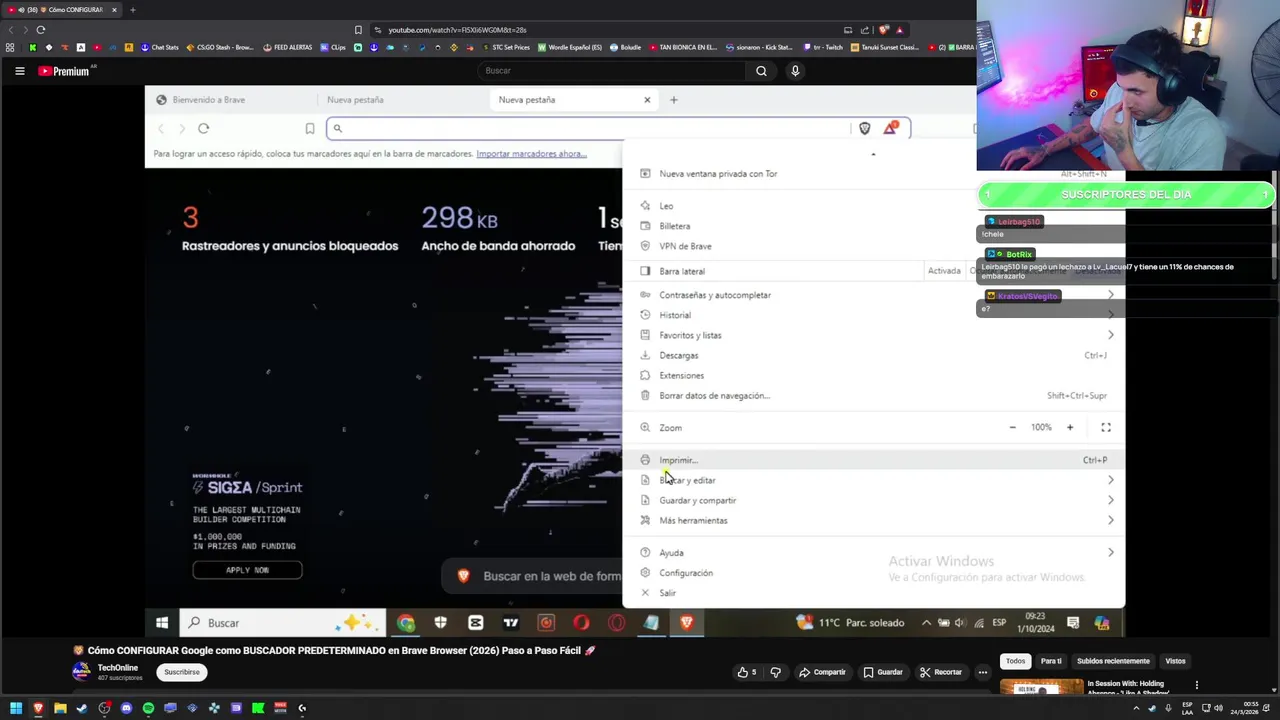The image size is (1280, 720).
Task: Click the Guardar button under the video
Action: (x=883, y=672)
